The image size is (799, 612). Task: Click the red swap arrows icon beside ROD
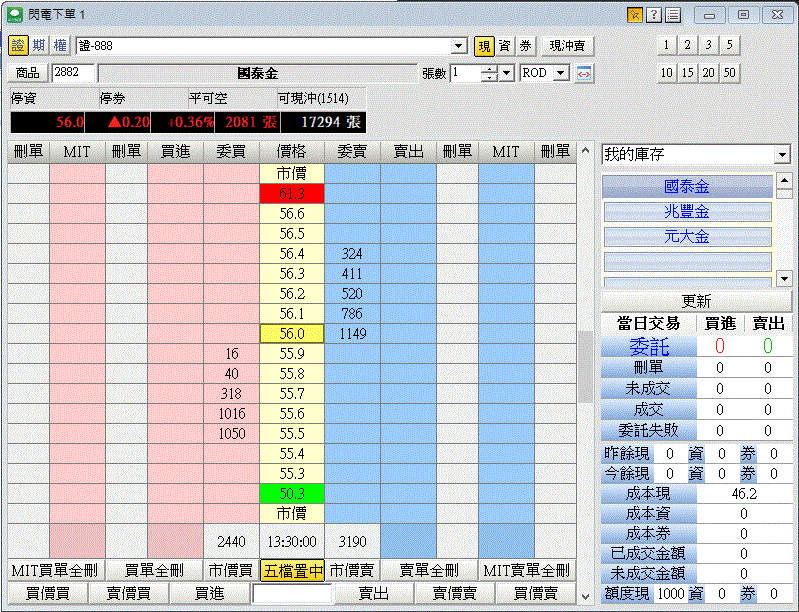584,73
